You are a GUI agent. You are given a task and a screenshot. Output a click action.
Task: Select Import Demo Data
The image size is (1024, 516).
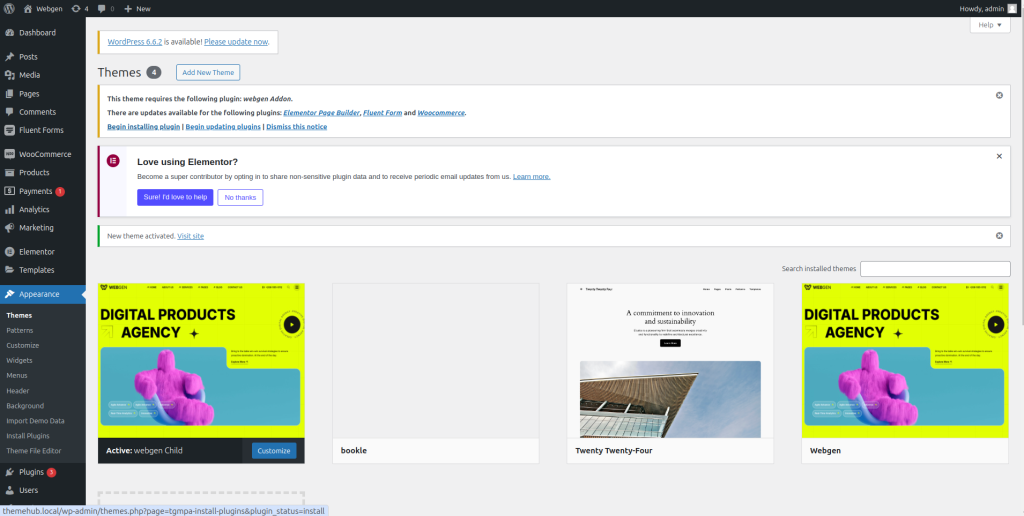[35, 421]
